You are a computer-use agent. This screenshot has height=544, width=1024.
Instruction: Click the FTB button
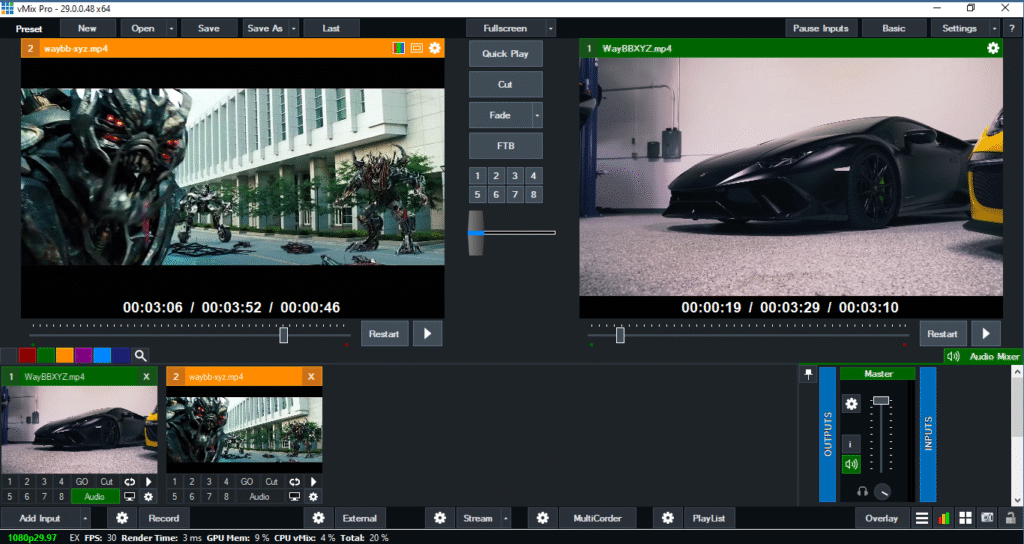[505, 146]
